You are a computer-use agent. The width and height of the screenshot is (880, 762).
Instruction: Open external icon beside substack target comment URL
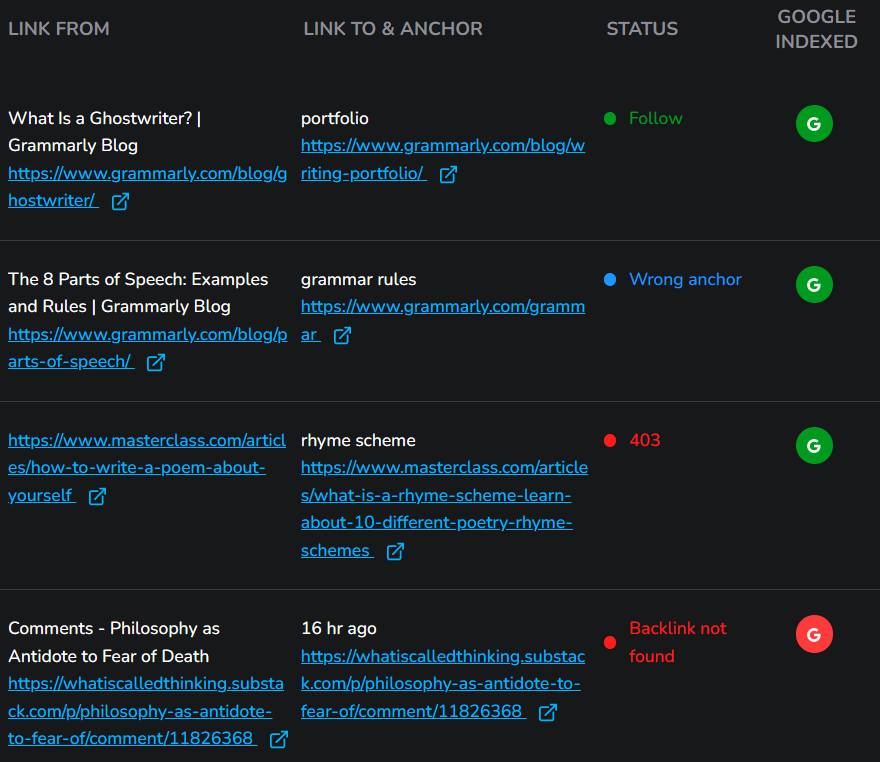[x=547, y=713]
